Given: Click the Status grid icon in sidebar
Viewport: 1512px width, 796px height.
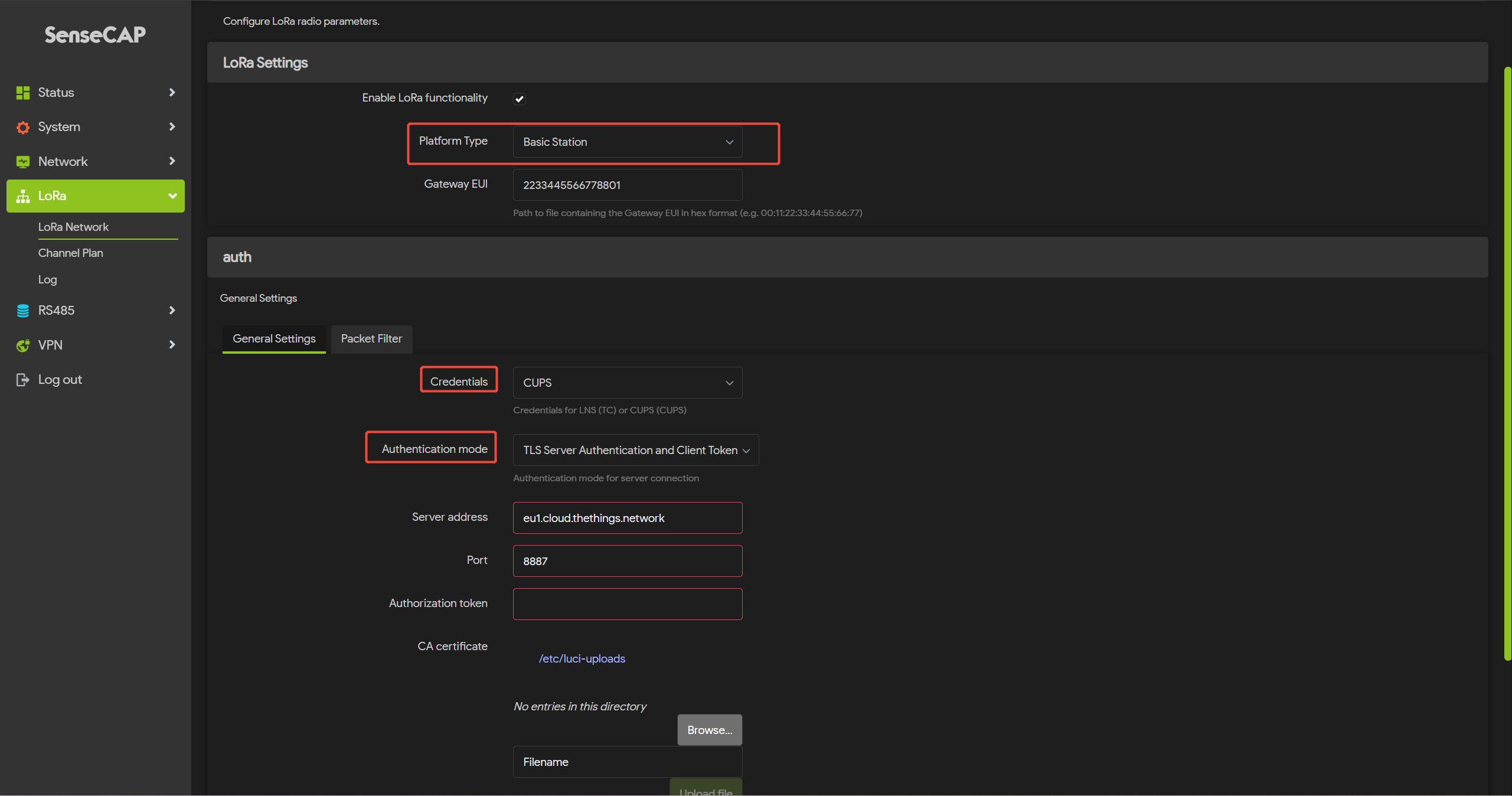Looking at the screenshot, I should tap(23, 93).
